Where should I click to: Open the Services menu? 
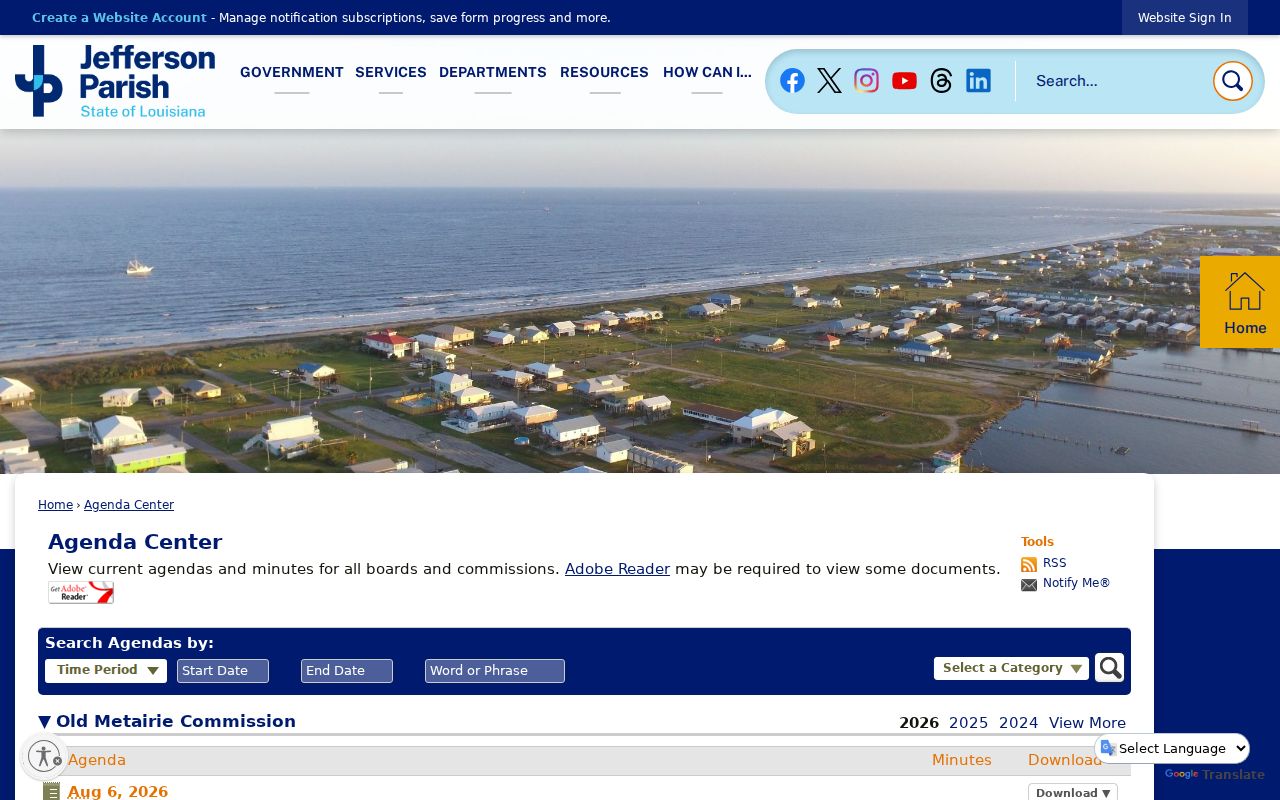click(x=391, y=73)
